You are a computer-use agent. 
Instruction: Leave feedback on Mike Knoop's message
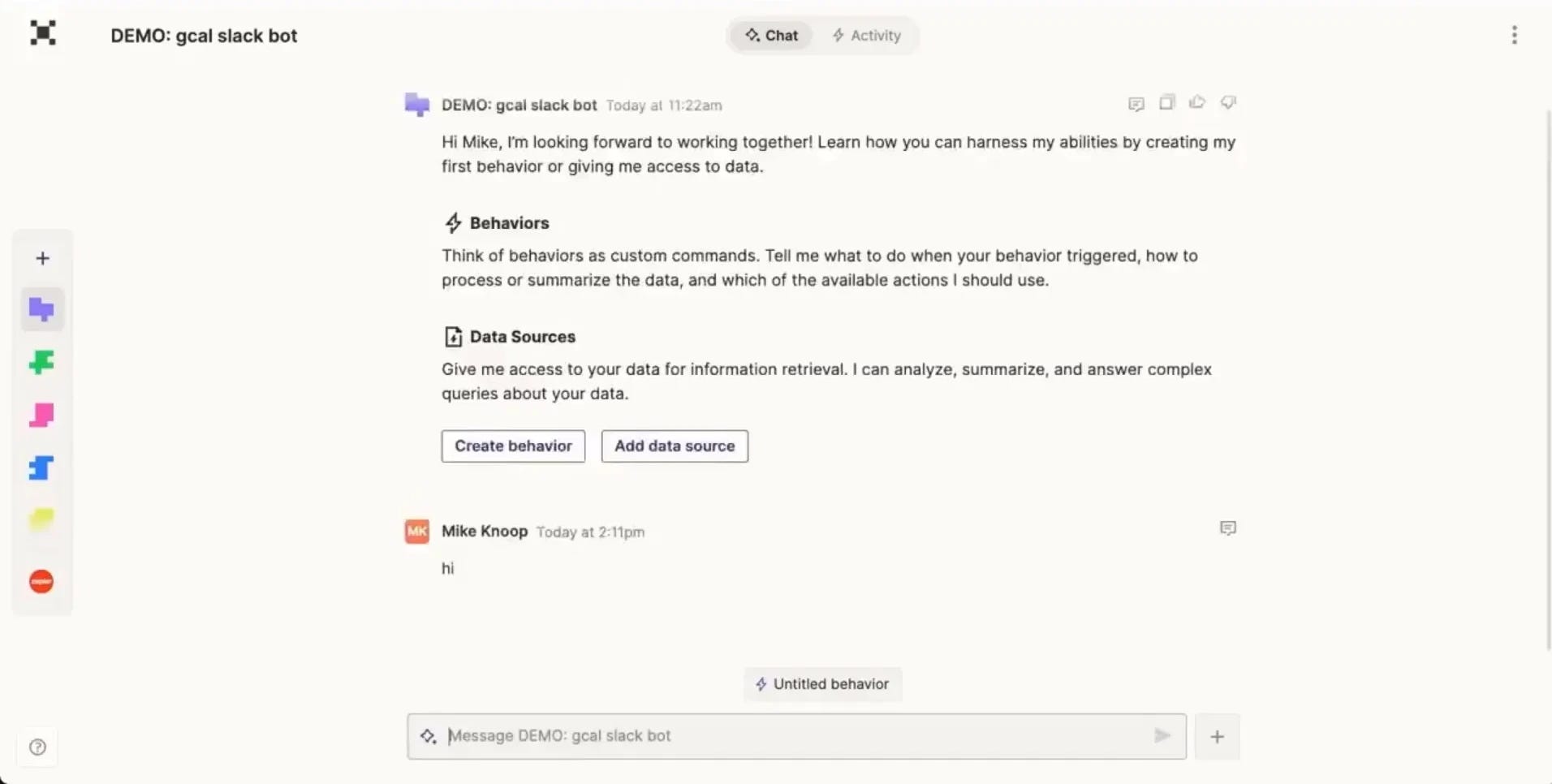1228,528
